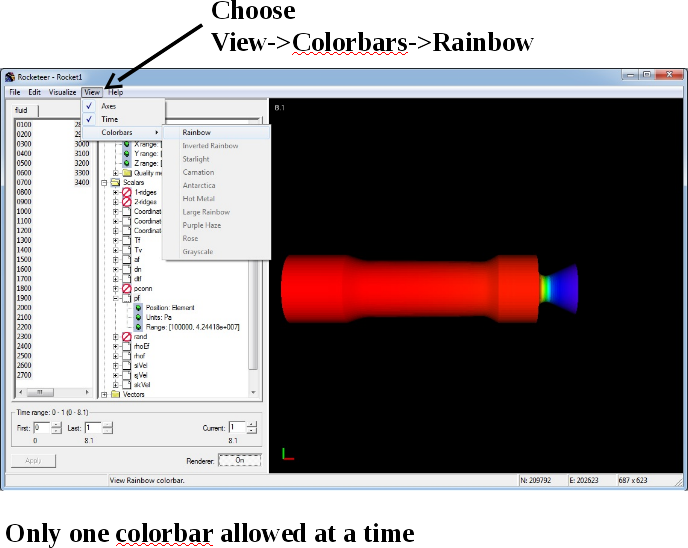This screenshot has height=548, width=688.
Task: Collapse the Scalars tree node
Action: (x=104, y=183)
